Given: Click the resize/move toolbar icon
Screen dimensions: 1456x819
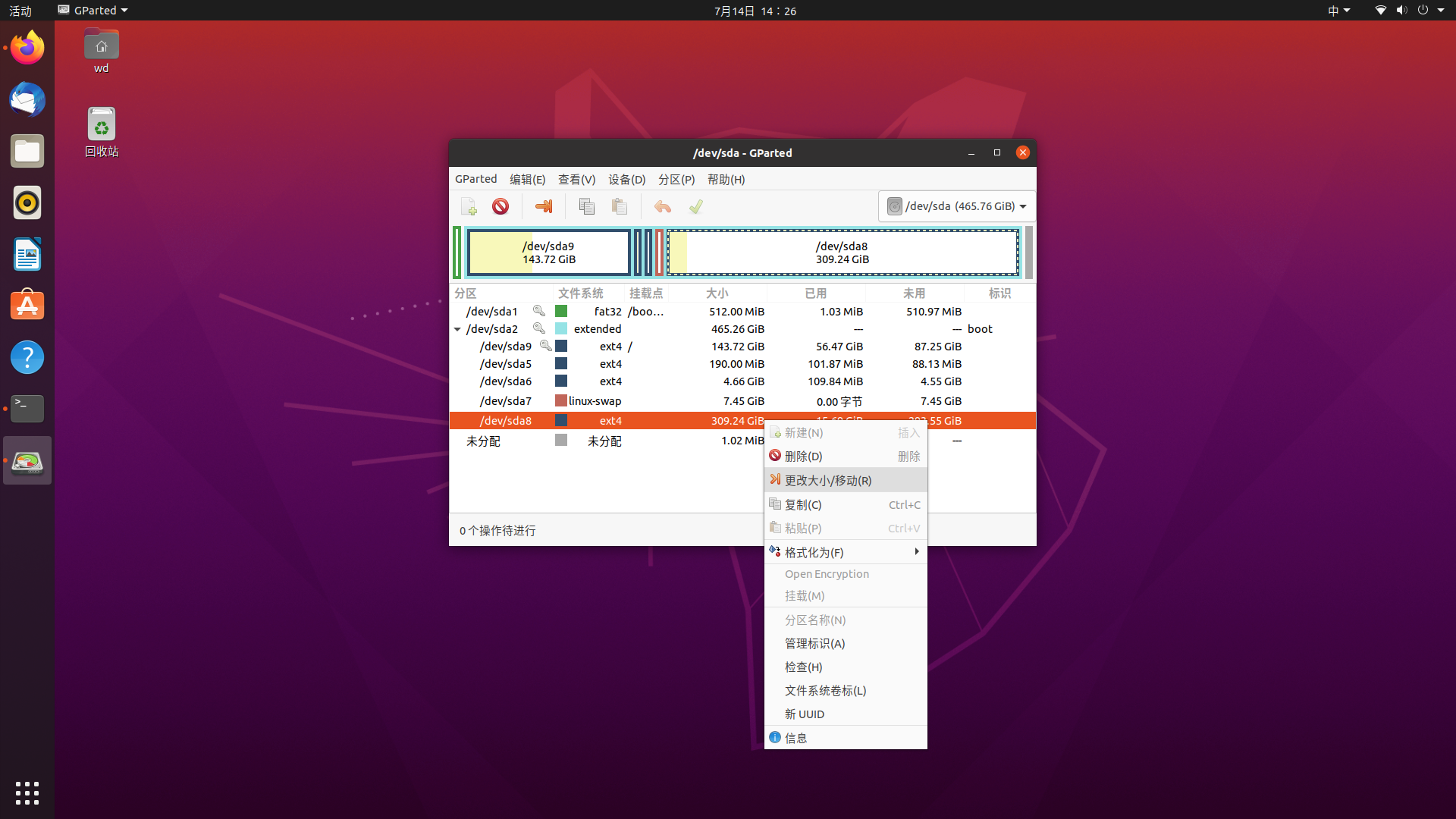Looking at the screenshot, I should [544, 206].
